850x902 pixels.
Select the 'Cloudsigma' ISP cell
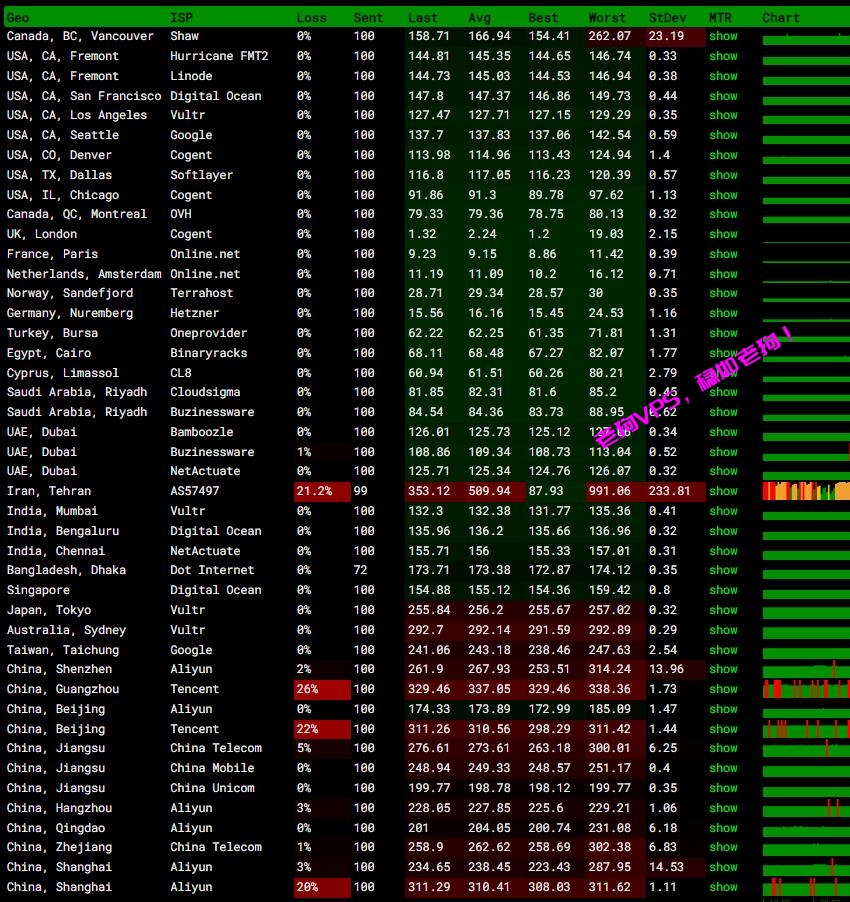pyautogui.click(x=205, y=392)
